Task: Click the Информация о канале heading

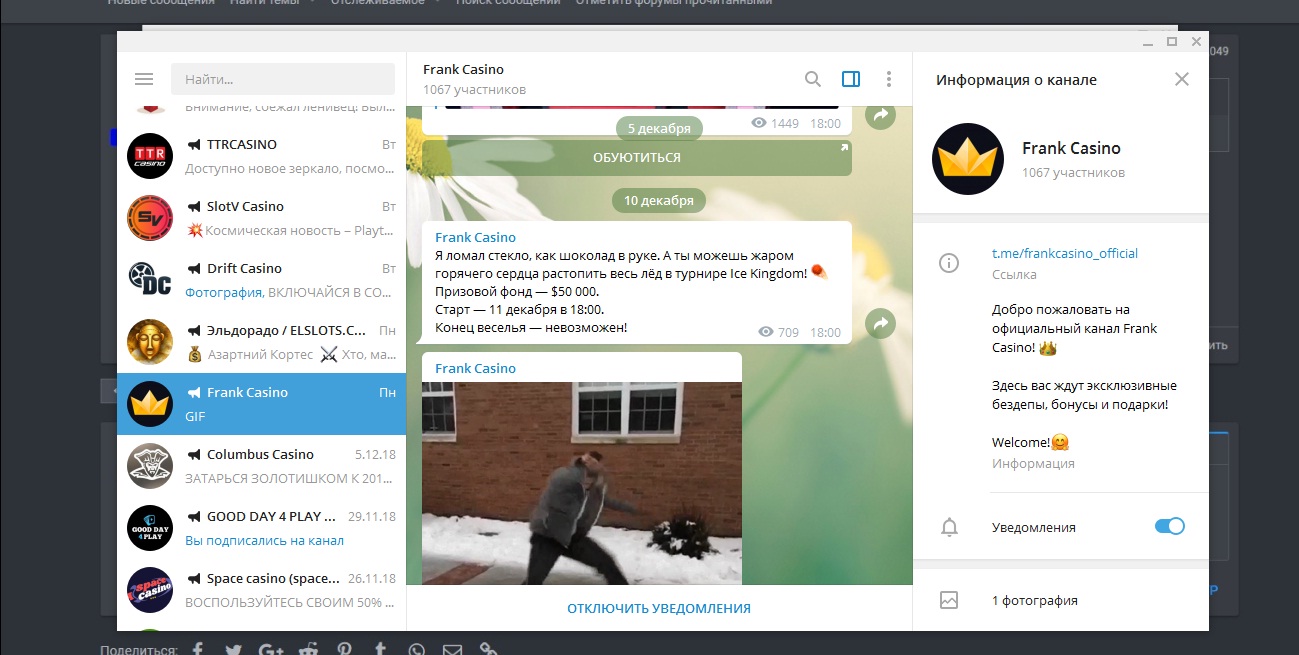Action: [1016, 80]
